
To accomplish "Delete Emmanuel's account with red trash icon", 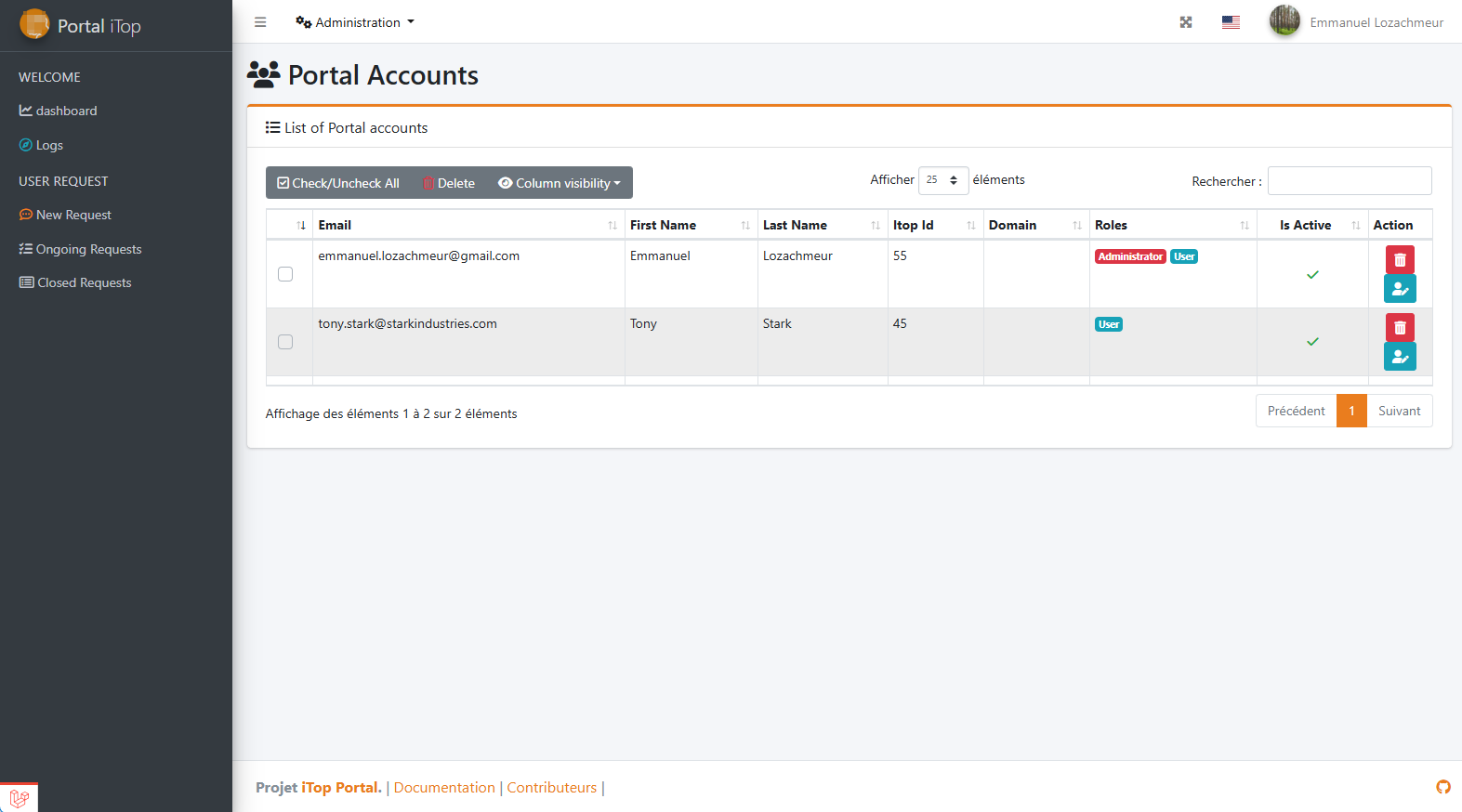I will [x=1400, y=259].
